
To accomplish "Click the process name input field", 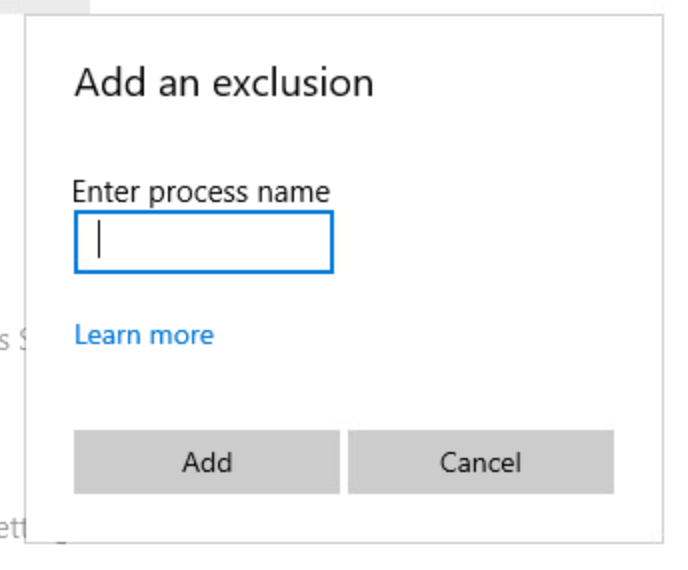I will coord(203,242).
